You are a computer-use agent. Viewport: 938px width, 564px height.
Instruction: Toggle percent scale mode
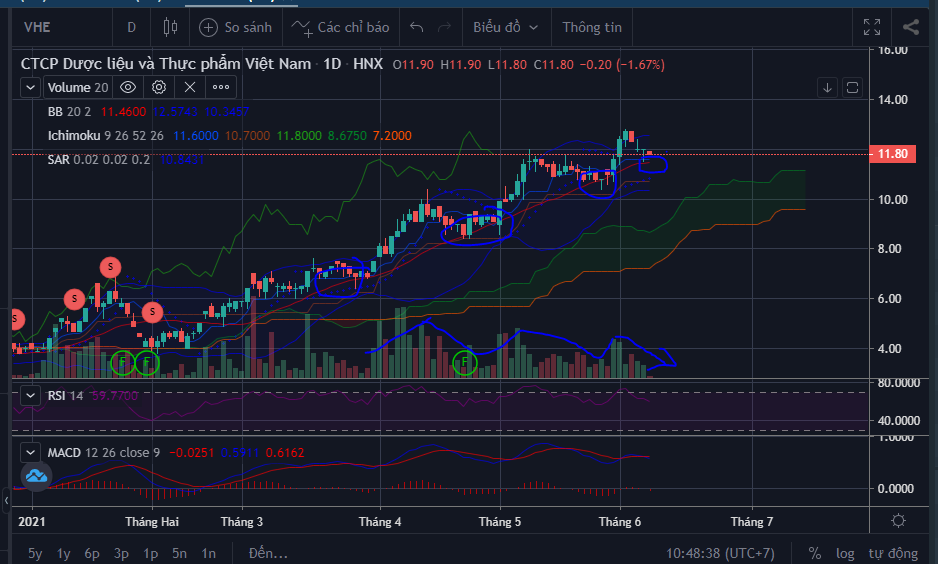[815, 553]
